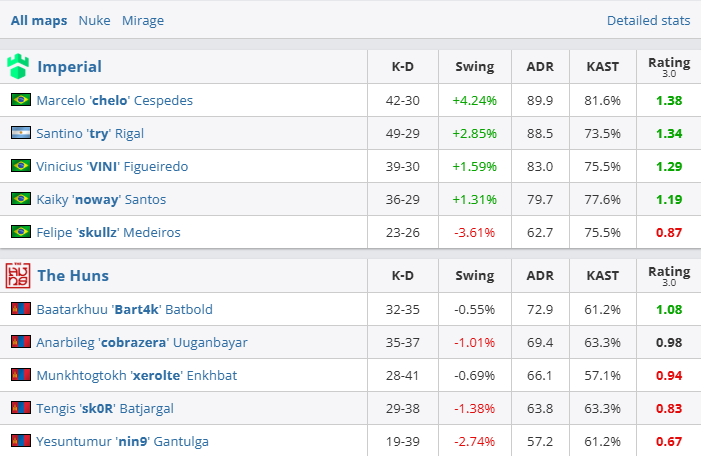701x456 pixels.
Task: Click the flag icon beside VINI Figueiredo
Action: coord(20,166)
